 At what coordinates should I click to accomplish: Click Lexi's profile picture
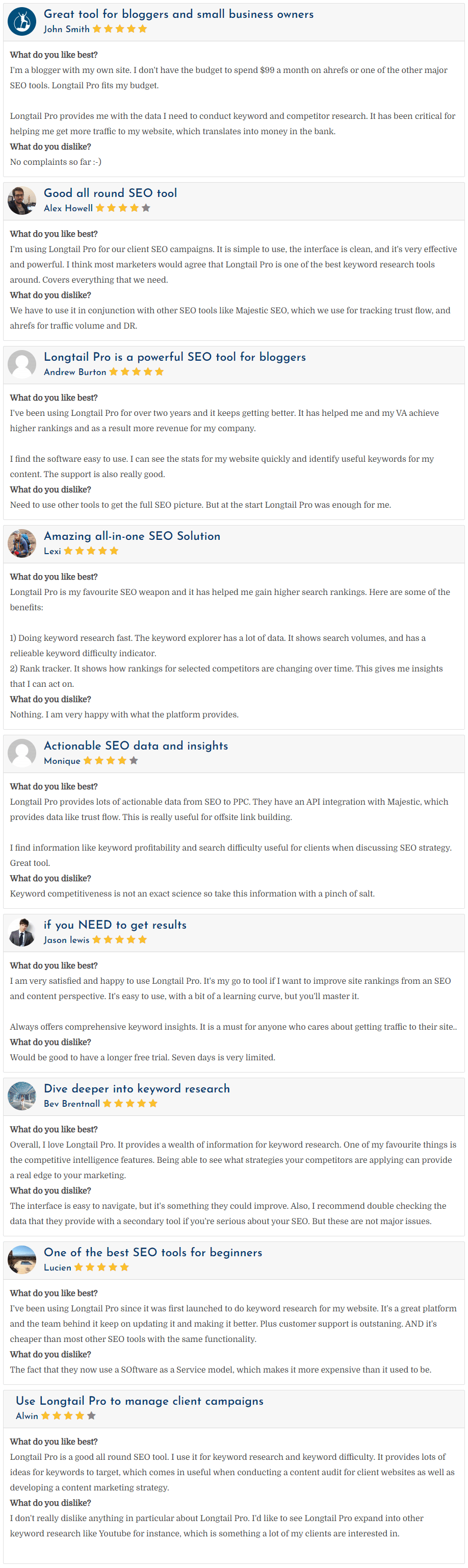tap(22, 543)
